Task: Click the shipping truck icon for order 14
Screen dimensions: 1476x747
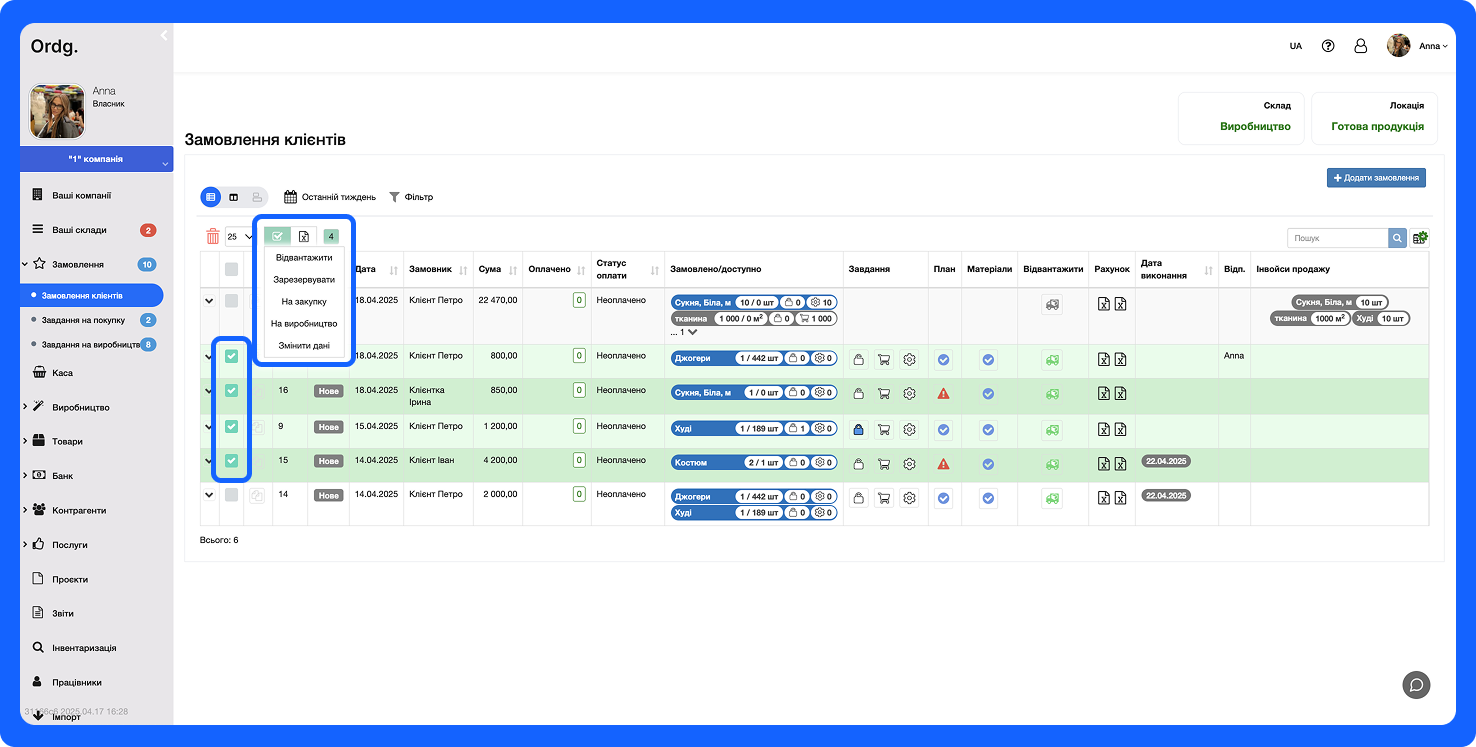Action: tap(1052, 498)
